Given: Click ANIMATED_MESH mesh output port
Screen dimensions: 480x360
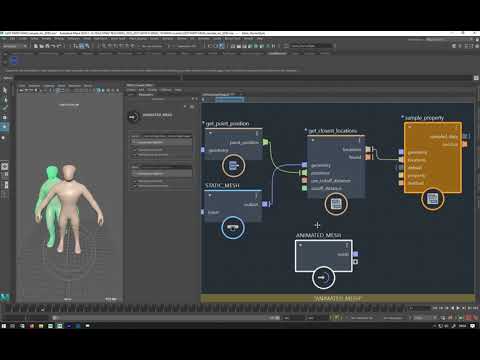Looking at the screenshot, I should tap(355, 254).
